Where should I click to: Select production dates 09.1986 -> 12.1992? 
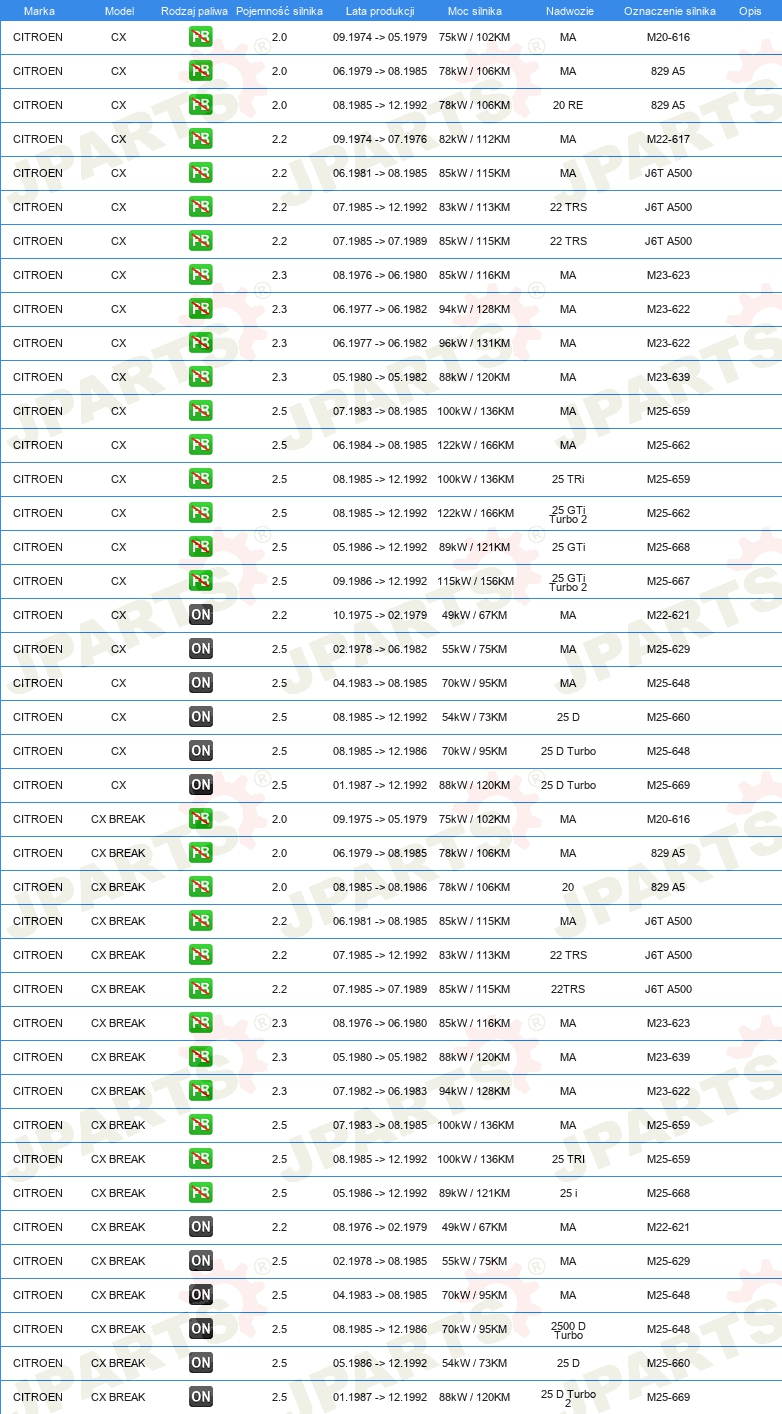coord(380,581)
